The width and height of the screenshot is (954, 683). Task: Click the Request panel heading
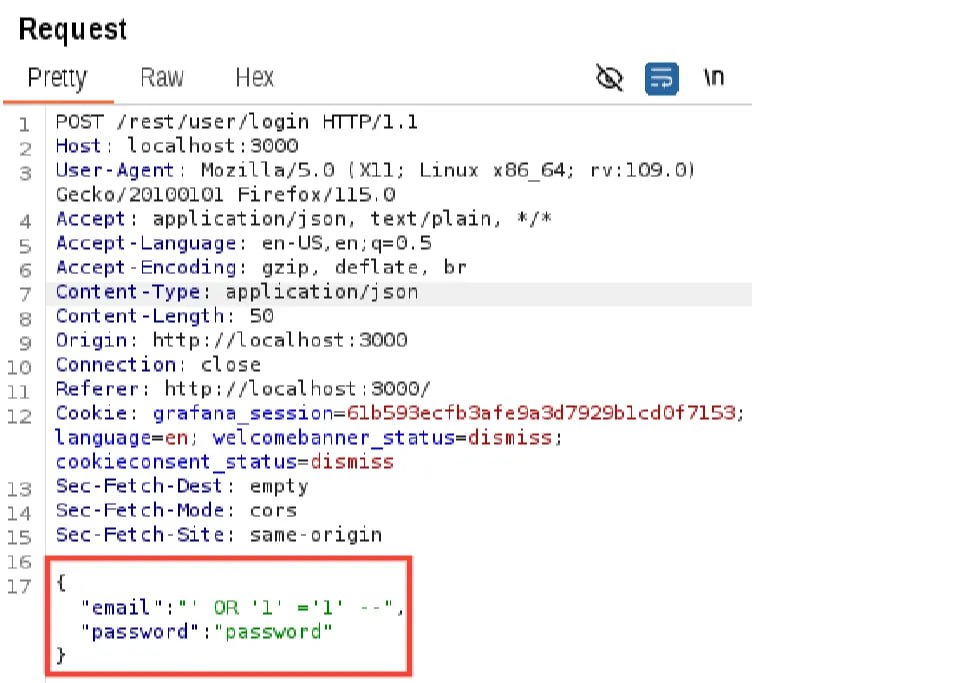coord(73,29)
